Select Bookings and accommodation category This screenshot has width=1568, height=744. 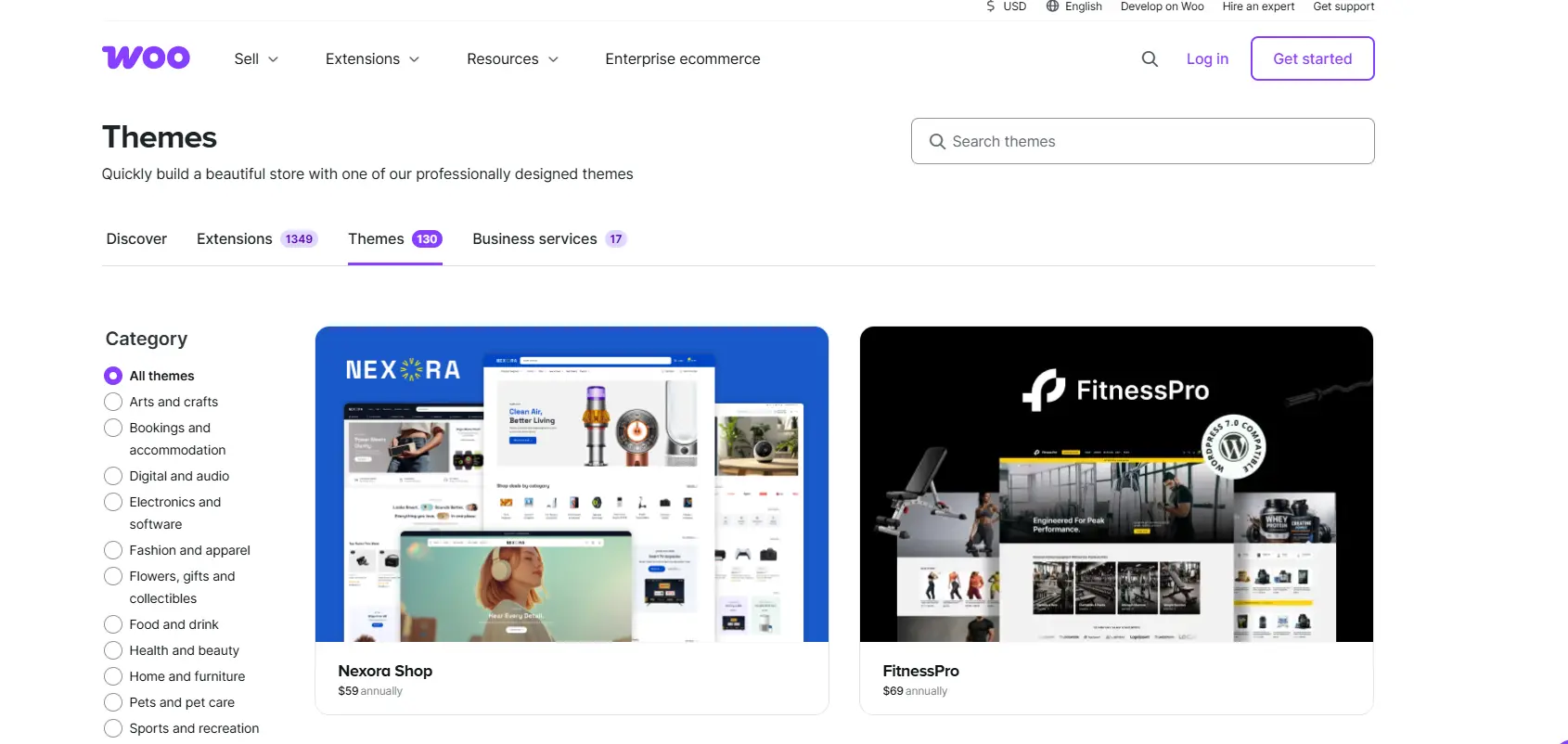coord(113,428)
